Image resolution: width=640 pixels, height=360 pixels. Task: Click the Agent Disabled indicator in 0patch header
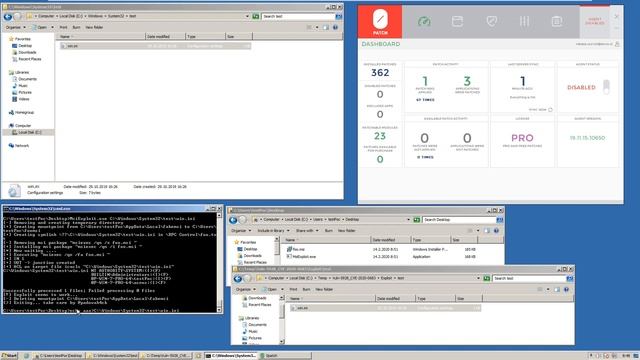[595, 21]
